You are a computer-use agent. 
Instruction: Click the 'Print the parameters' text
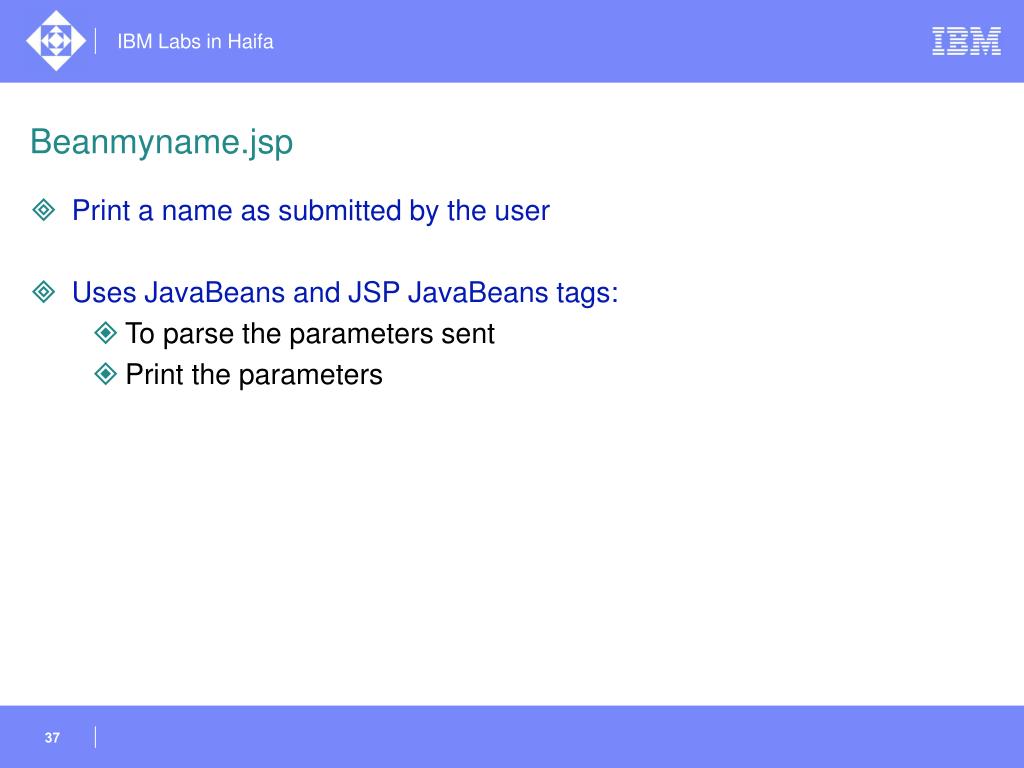tap(253, 375)
